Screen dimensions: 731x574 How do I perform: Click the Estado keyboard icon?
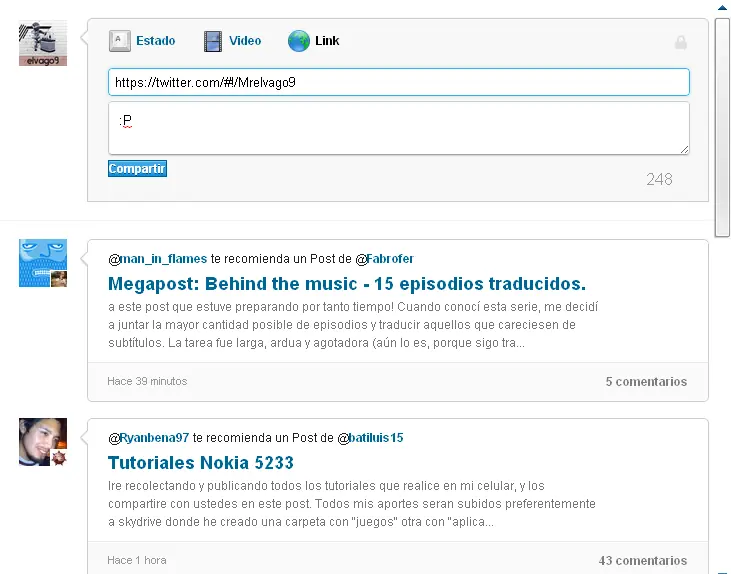pos(119,41)
